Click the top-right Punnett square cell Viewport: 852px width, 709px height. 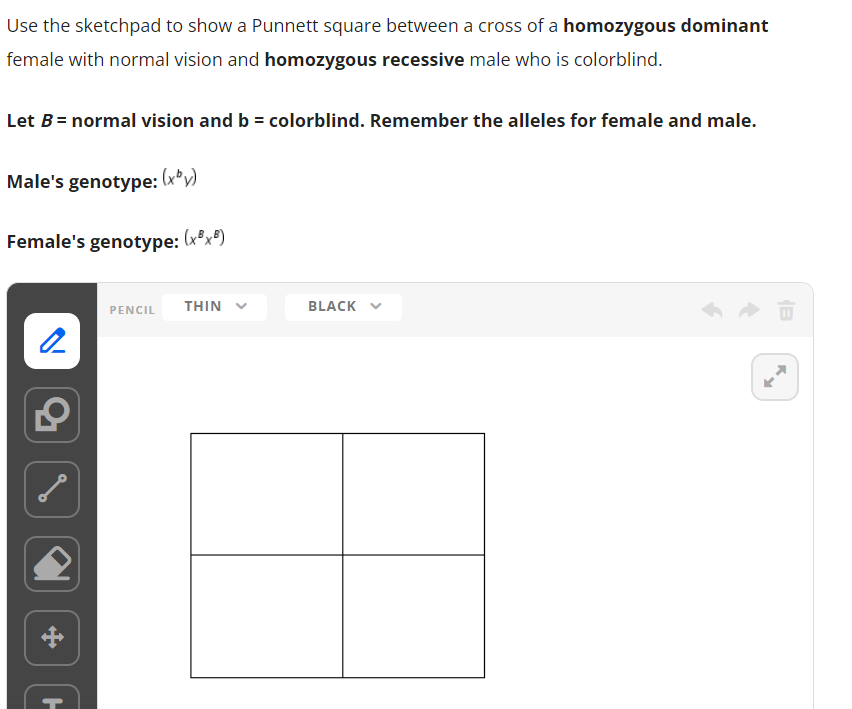[413, 493]
